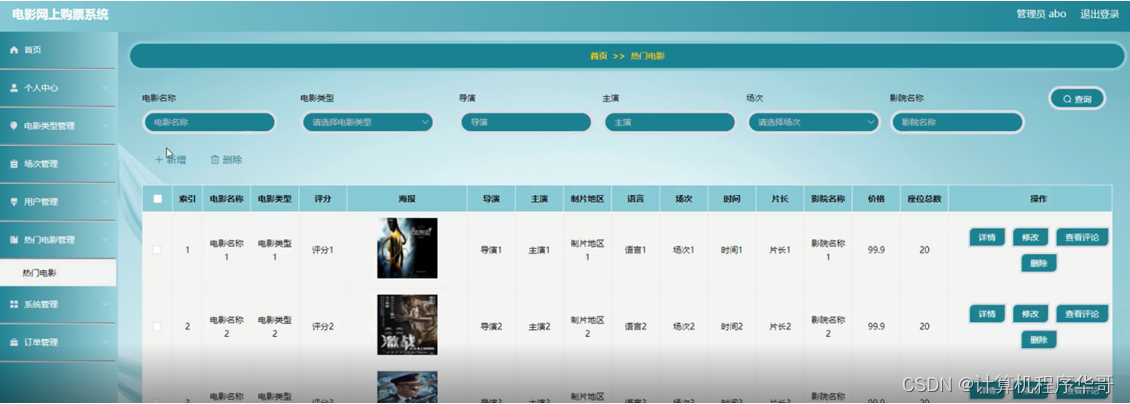The height and width of the screenshot is (404, 1130).
Task: Click the 影院名称 search input field
Action: pos(958,122)
